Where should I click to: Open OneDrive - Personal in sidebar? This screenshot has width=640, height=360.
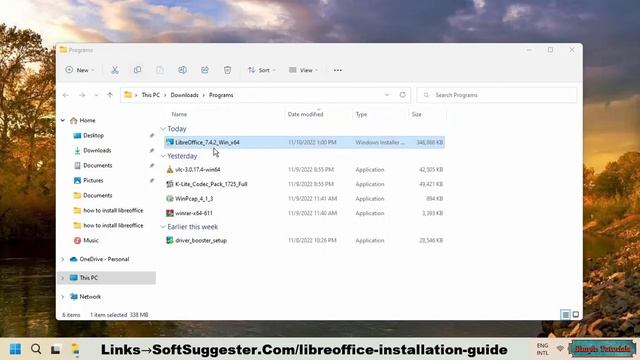[104, 259]
